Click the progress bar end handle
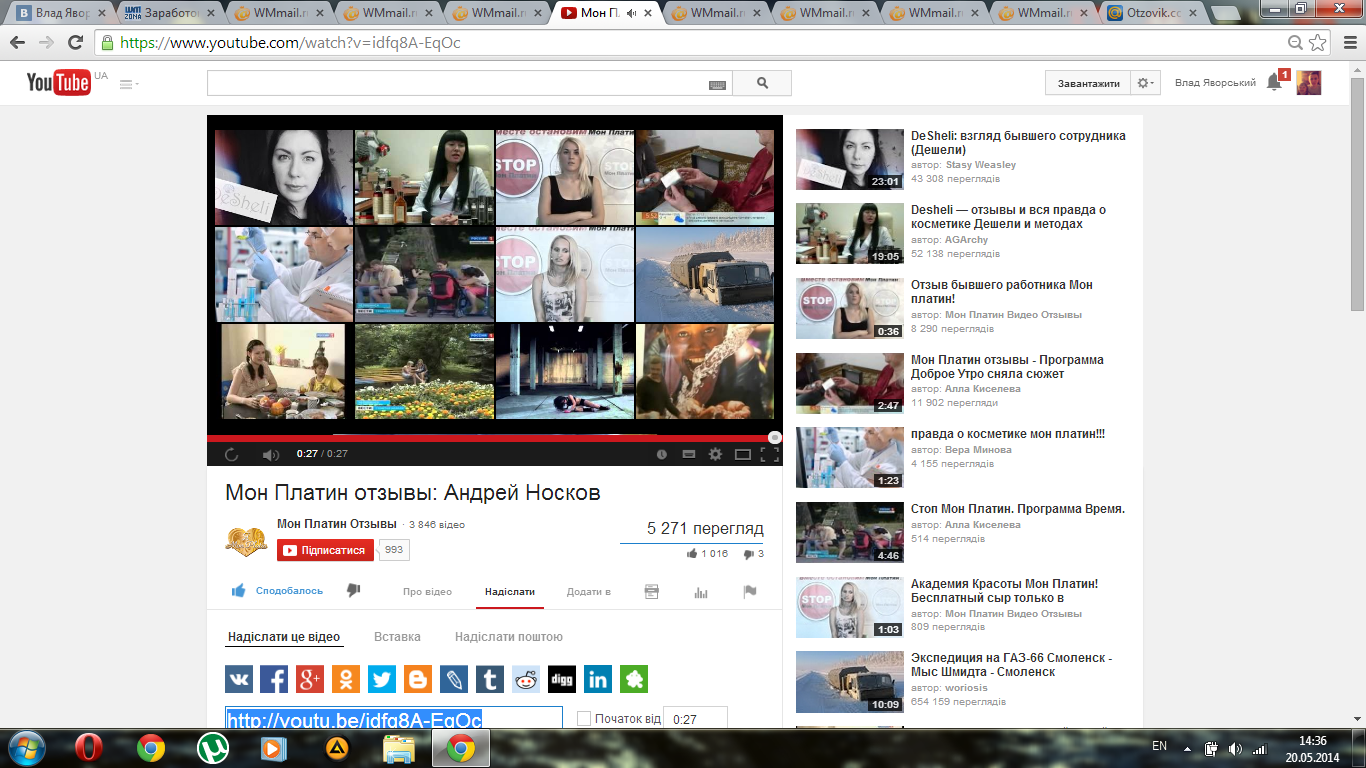Screen dimensions: 1366x768 pyautogui.click(x=775, y=438)
